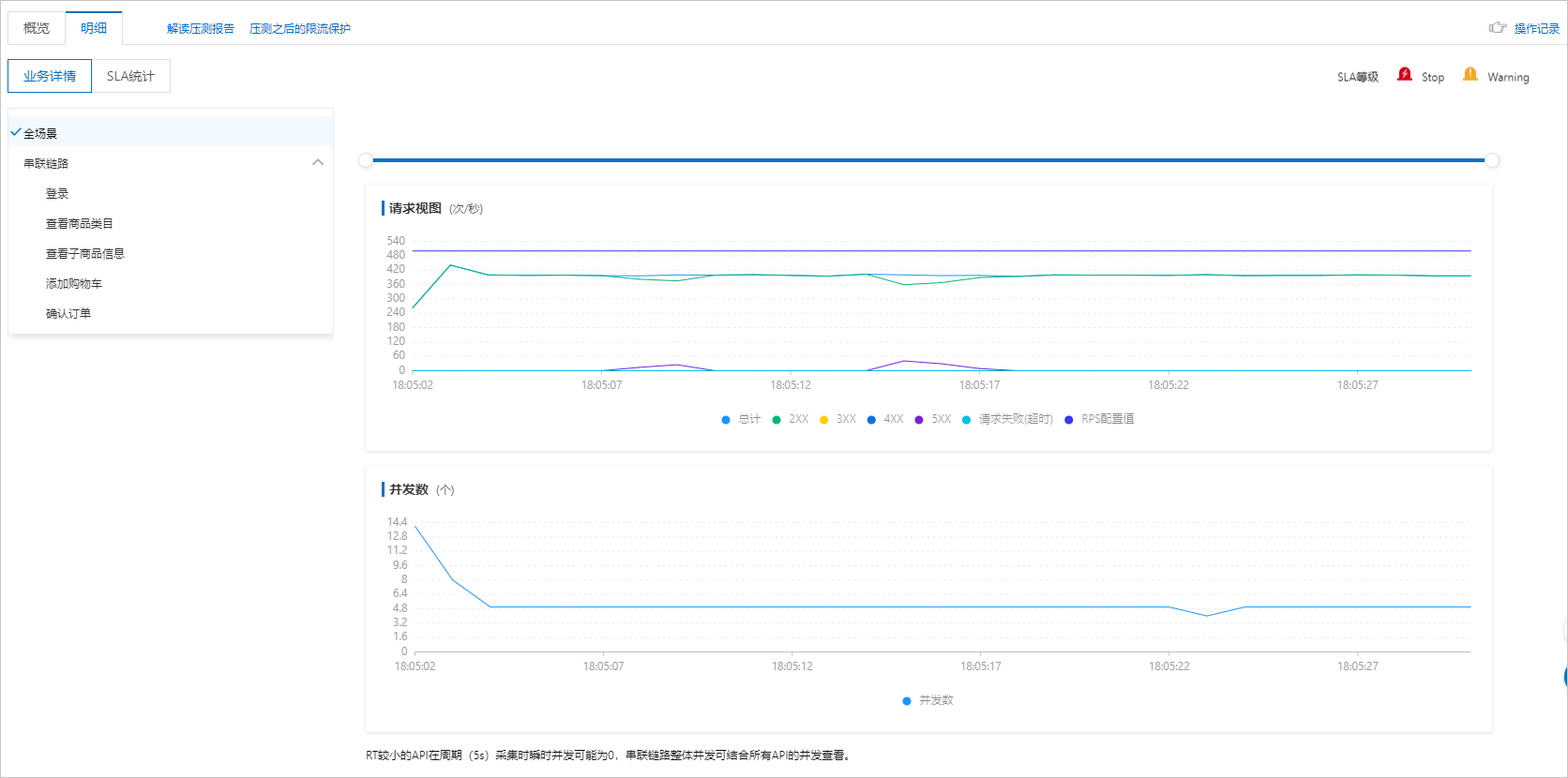Click 18:05:07 tick on request chart
1568x778 pixels.
pos(601,385)
